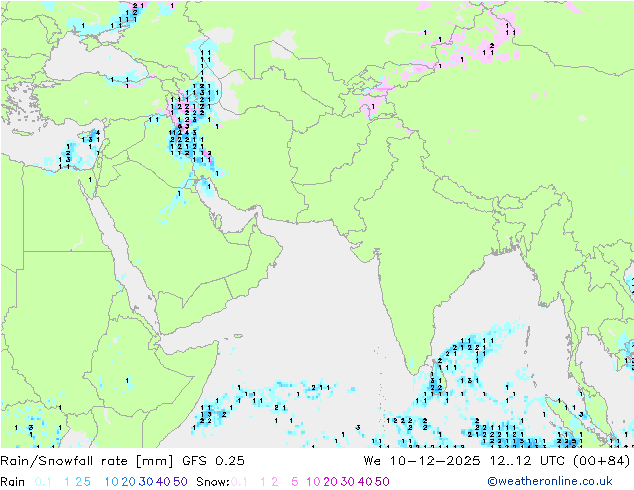The image size is (634, 490).
Task: Click the snow legend value 20
Action: coord(330,482)
